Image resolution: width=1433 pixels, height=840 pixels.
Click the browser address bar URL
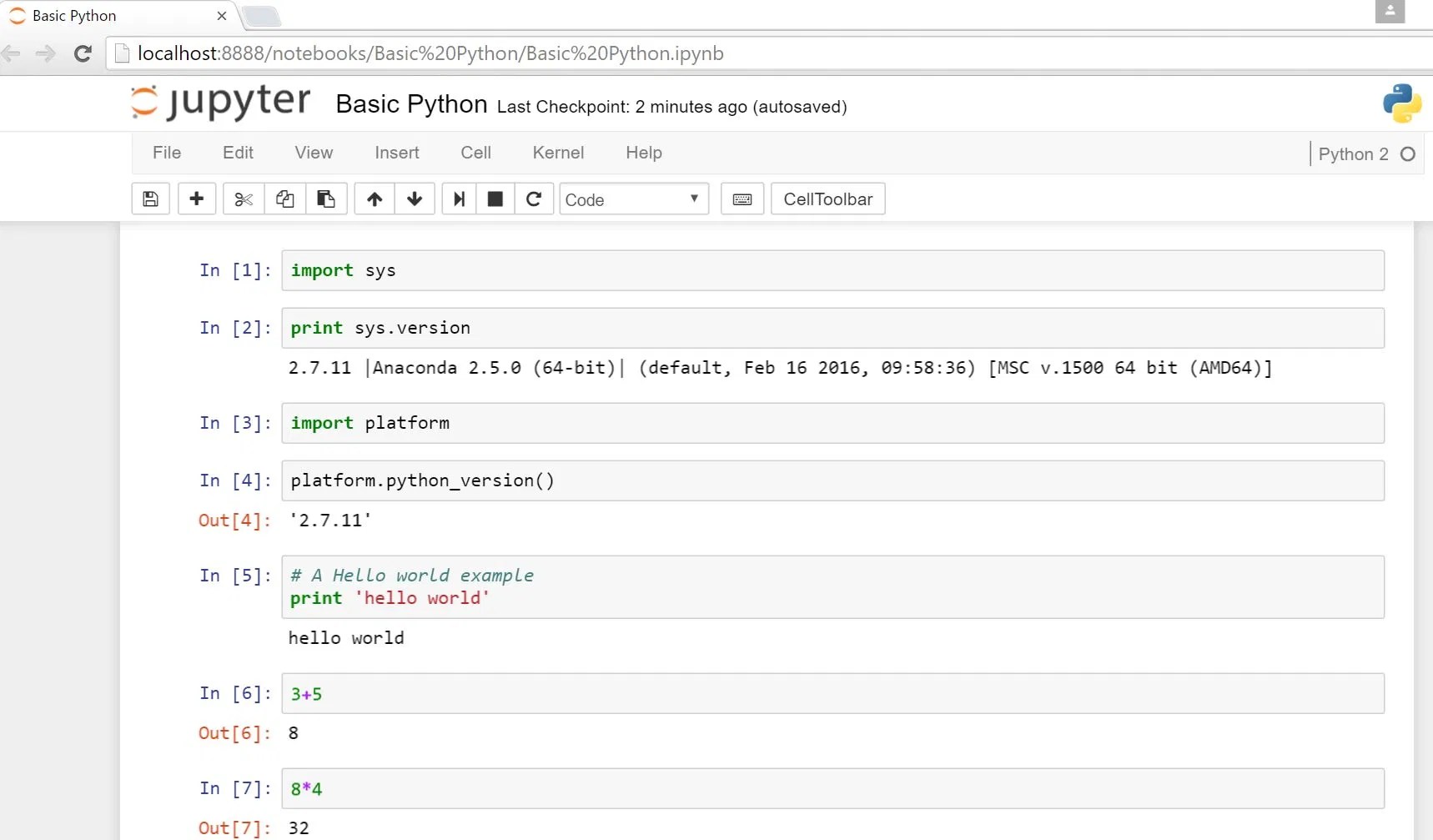click(430, 53)
